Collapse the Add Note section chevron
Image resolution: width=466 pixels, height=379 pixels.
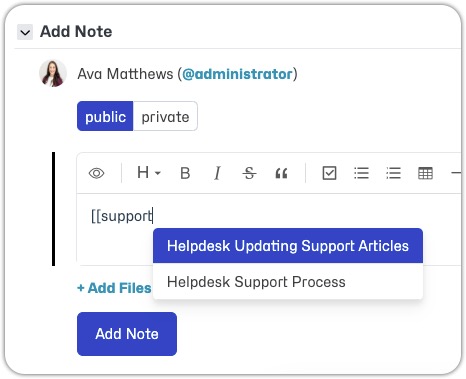pyautogui.click(x=25, y=32)
